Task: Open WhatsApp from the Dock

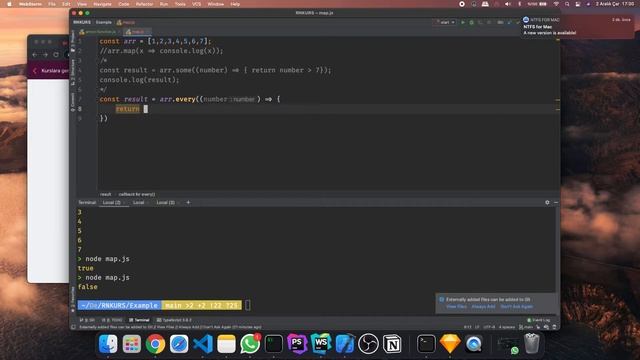Action: pos(250,344)
